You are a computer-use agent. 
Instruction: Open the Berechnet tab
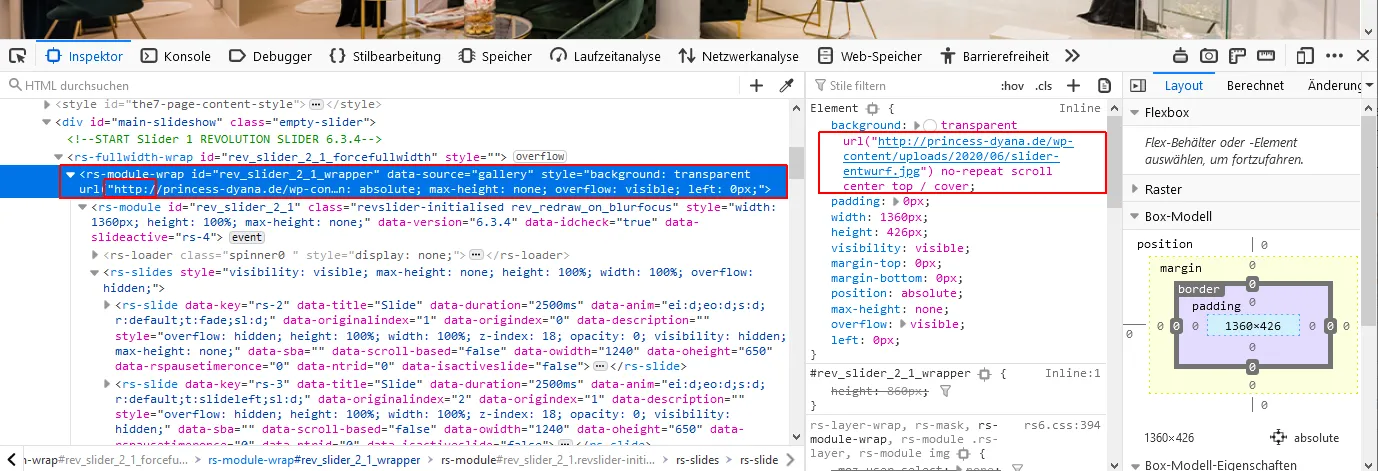(1255, 86)
